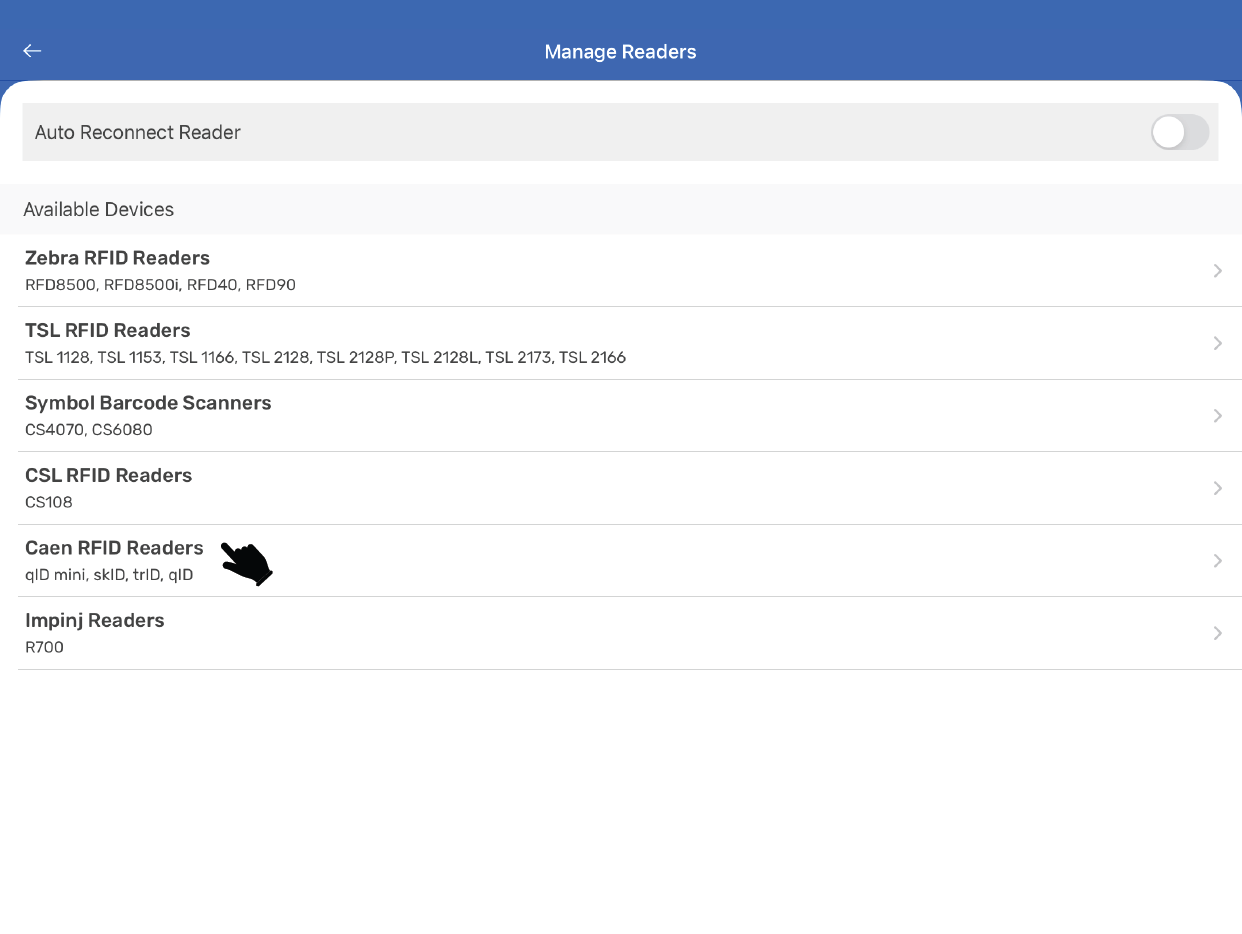Expand Impinj Readers via its chevron
This screenshot has width=1242, height=934.
tap(1217, 633)
